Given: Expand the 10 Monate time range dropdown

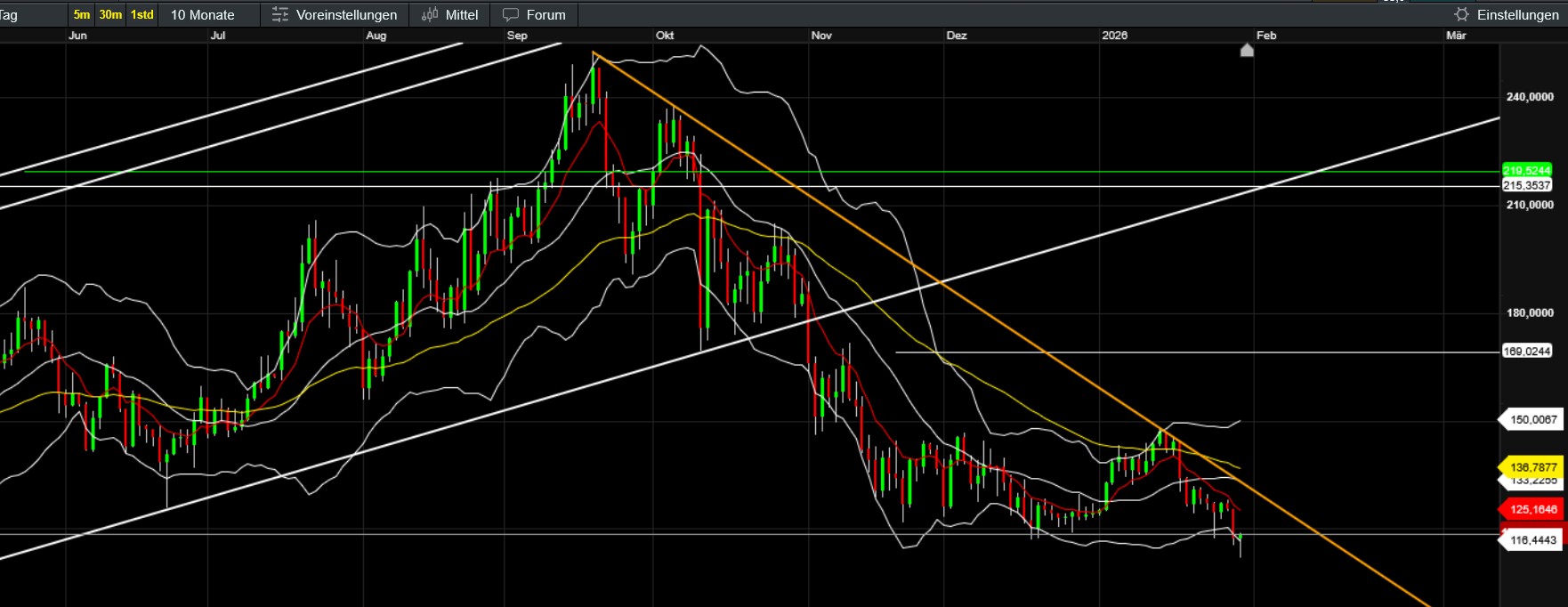Looking at the screenshot, I should coord(203,14).
